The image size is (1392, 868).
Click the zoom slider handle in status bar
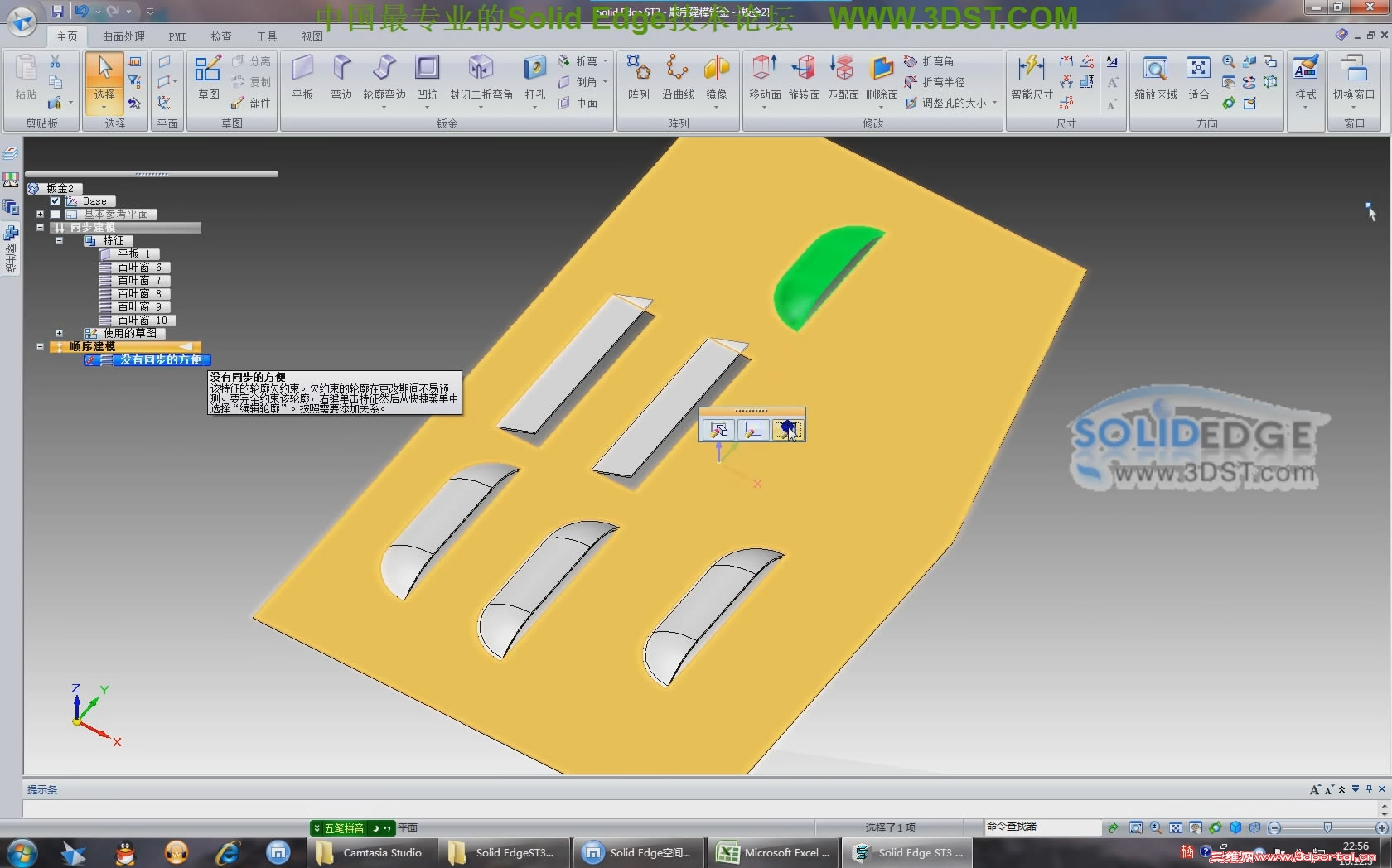[1327, 827]
